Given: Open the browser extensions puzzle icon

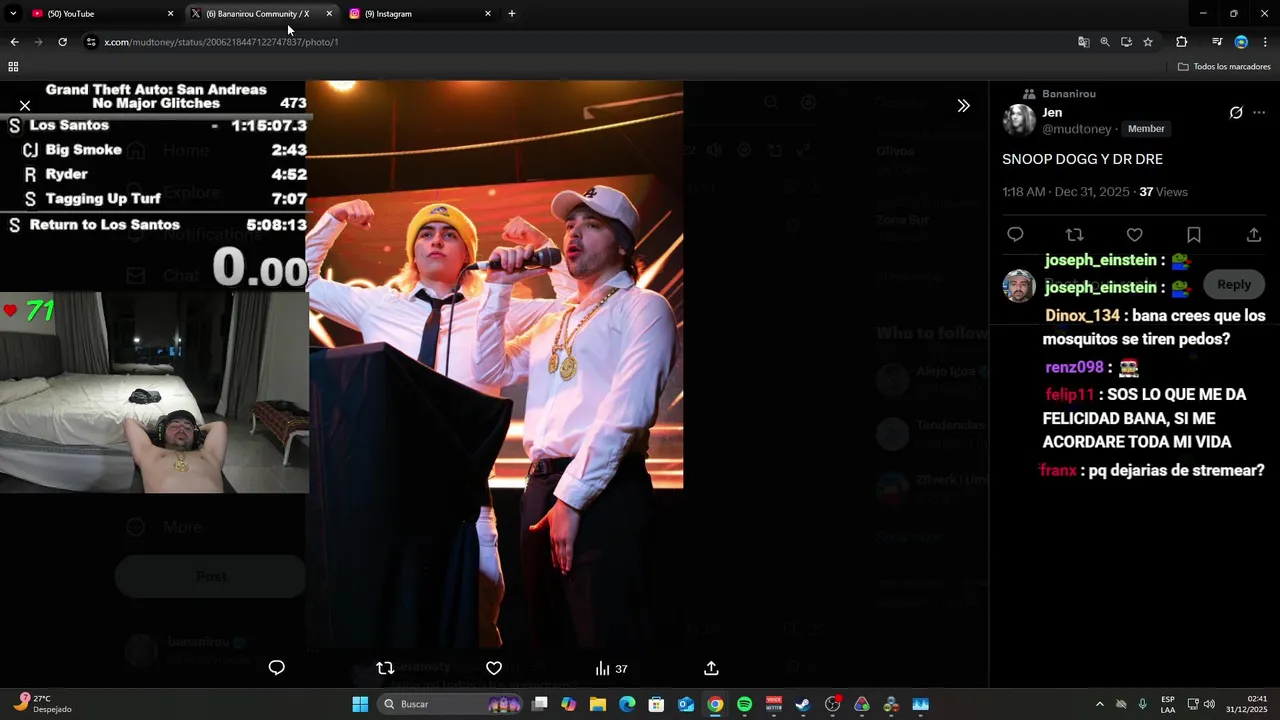Looking at the screenshot, I should click(x=1182, y=42).
